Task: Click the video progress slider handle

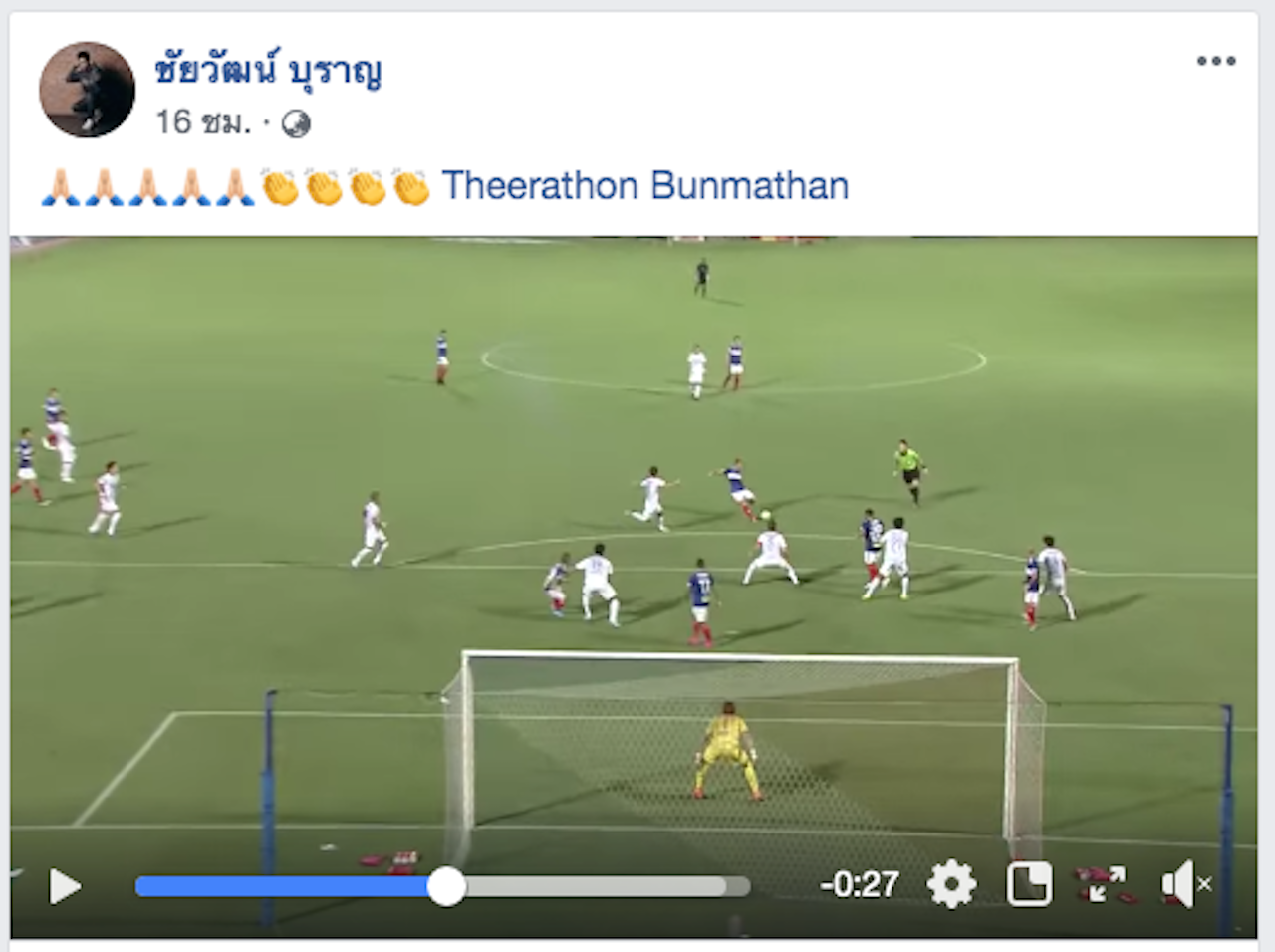Action: (x=446, y=886)
